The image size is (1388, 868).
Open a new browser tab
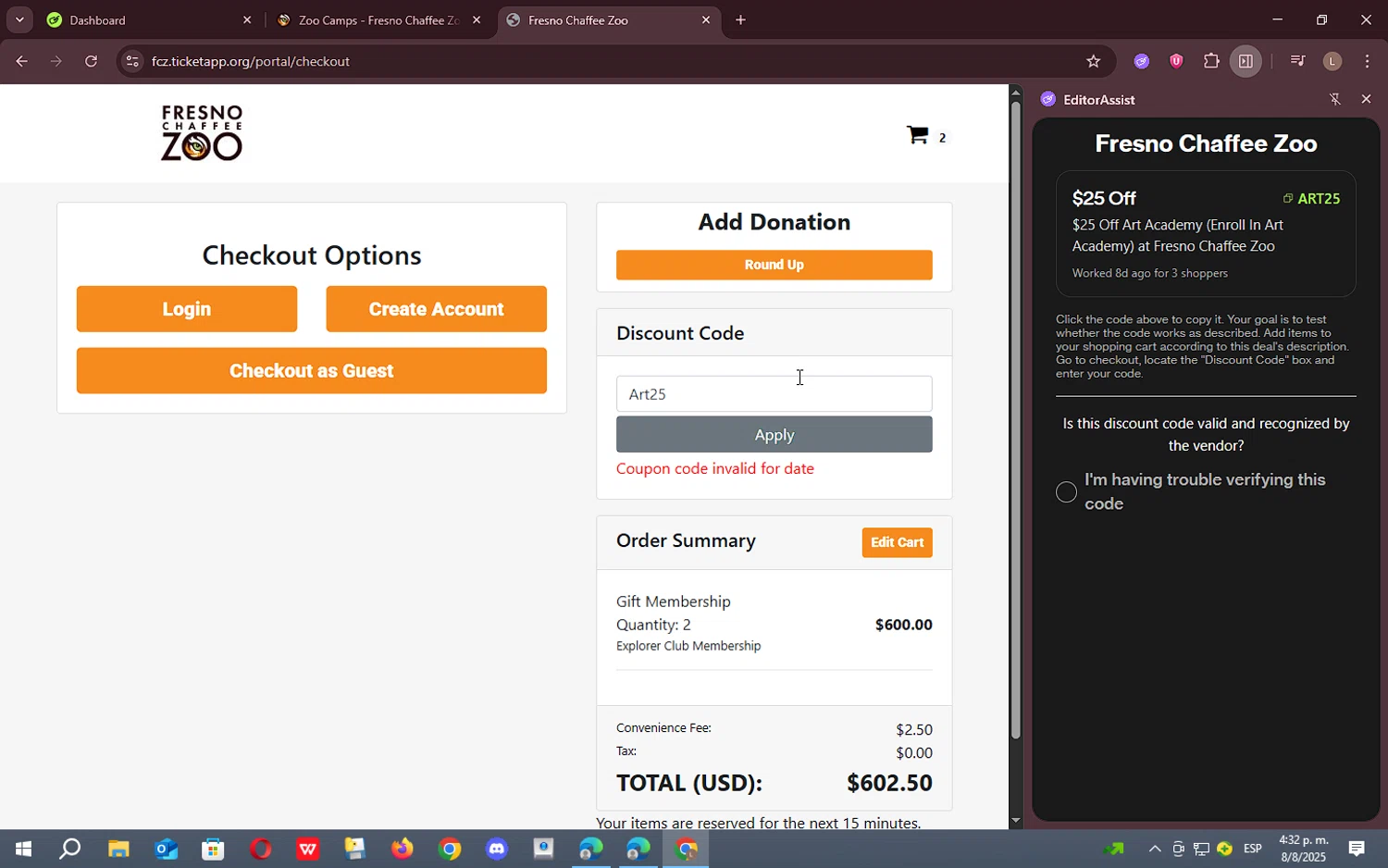[x=740, y=19]
